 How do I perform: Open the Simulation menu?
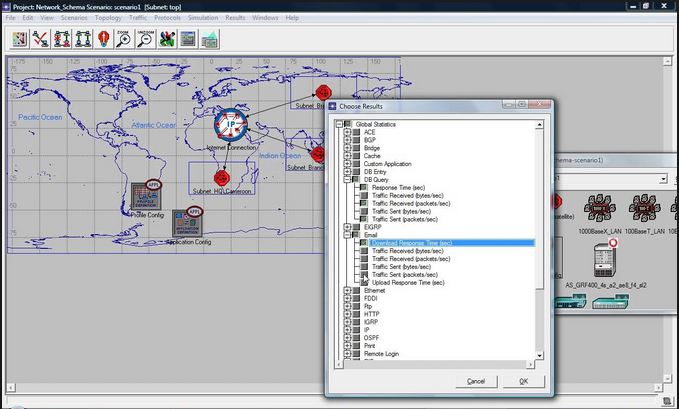203,18
